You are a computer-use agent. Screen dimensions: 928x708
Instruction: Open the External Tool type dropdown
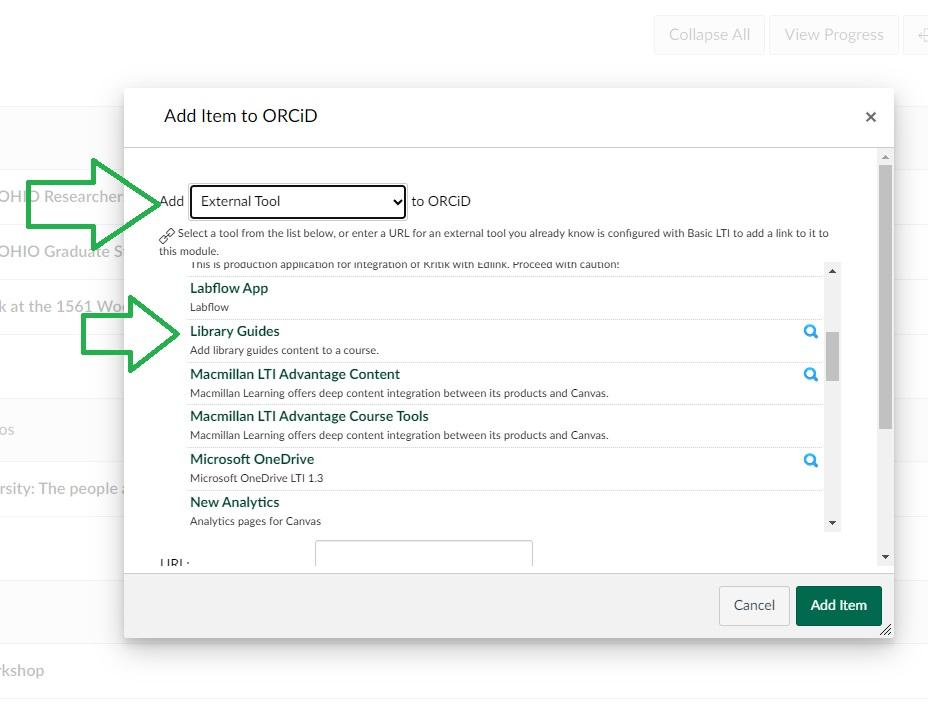pyautogui.click(x=297, y=201)
